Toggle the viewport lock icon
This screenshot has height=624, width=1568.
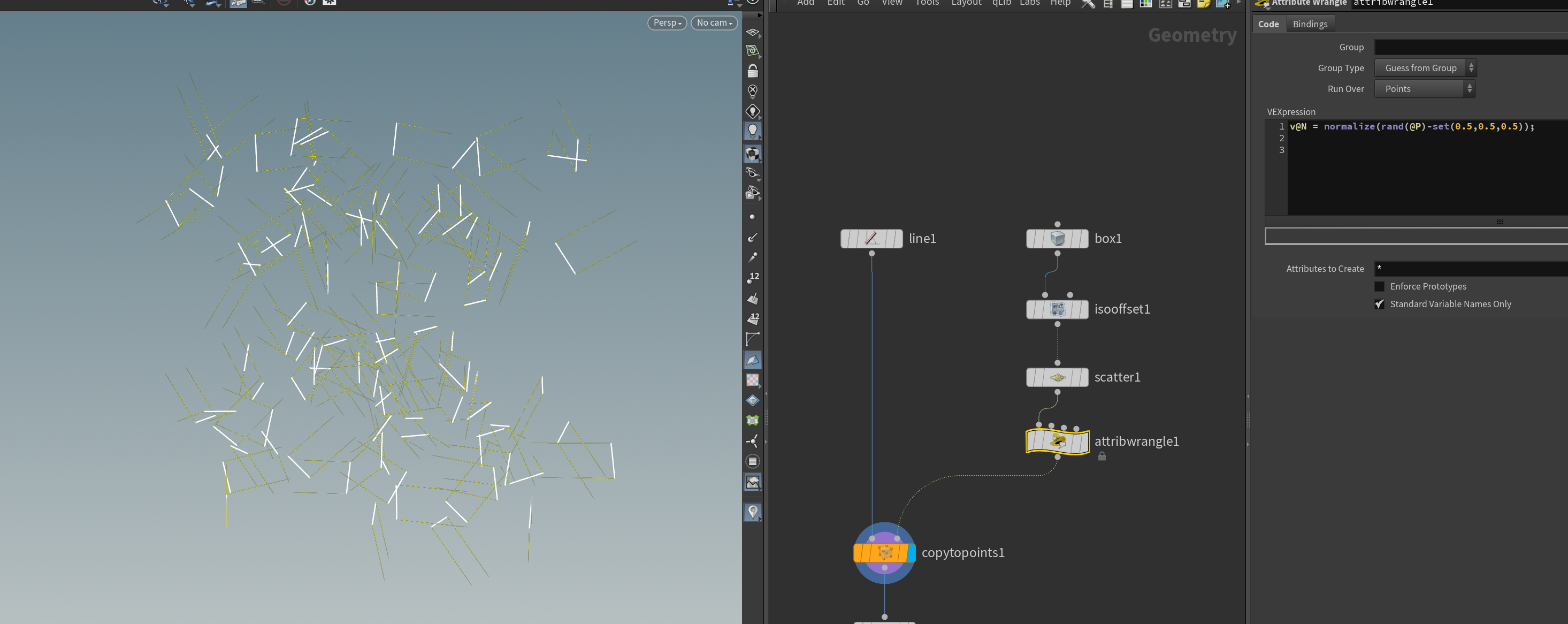point(752,71)
